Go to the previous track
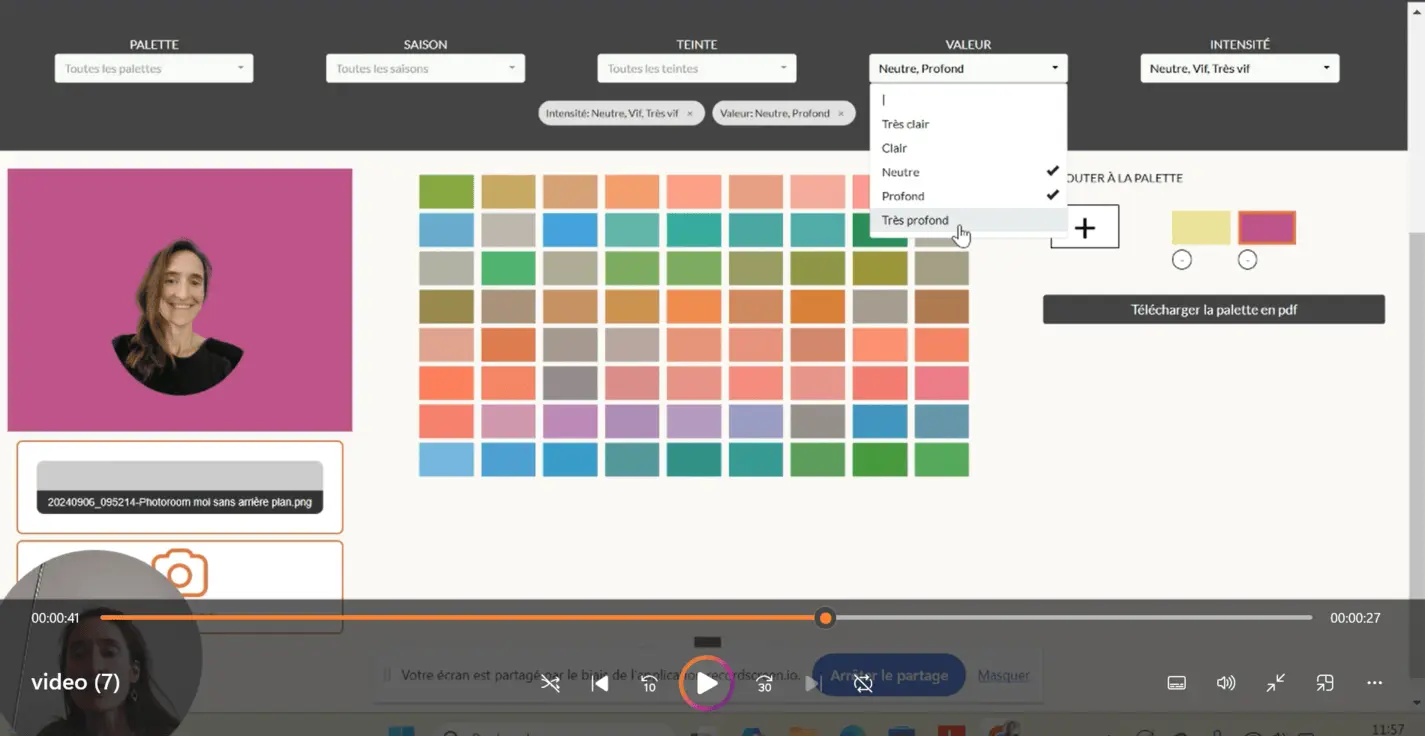This screenshot has width=1425, height=736. tap(600, 684)
